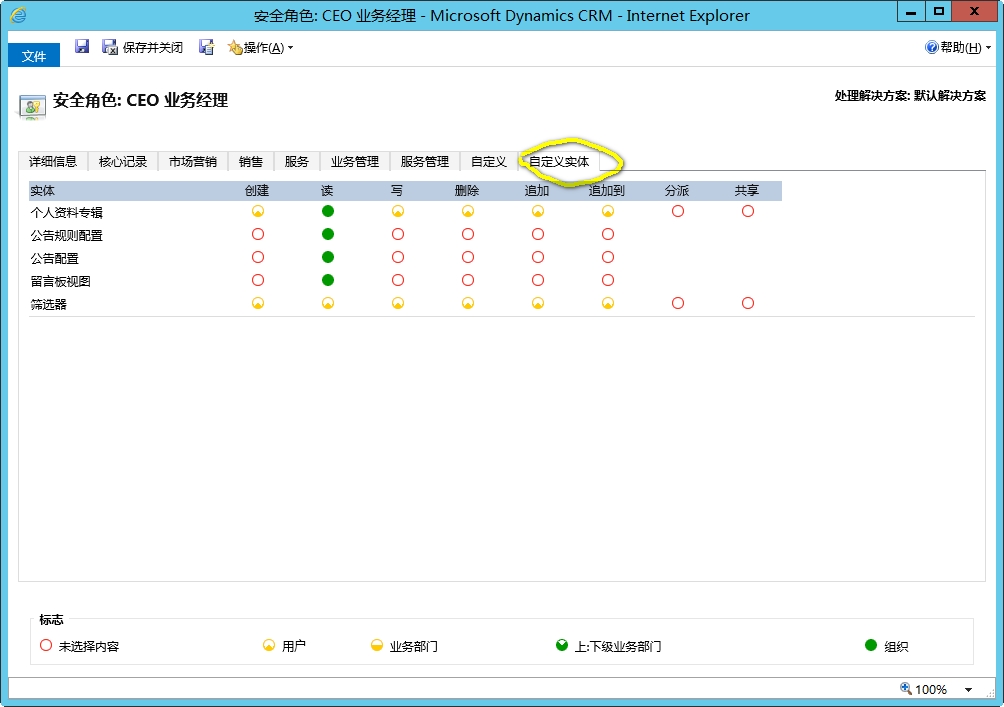Toggle 写 privilege for 个人资料专辑
Viewport: 1004px width, 707px height.
click(x=398, y=211)
